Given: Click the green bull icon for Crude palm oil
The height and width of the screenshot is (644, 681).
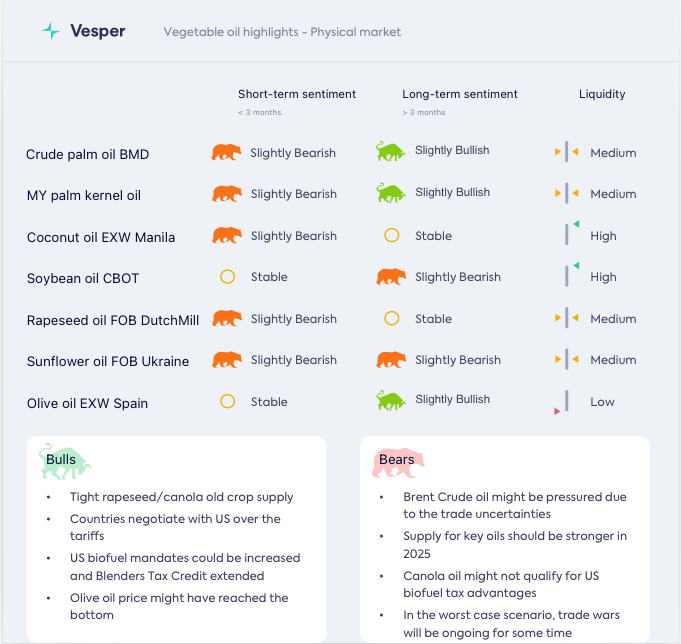Looking at the screenshot, I should coord(390,151).
